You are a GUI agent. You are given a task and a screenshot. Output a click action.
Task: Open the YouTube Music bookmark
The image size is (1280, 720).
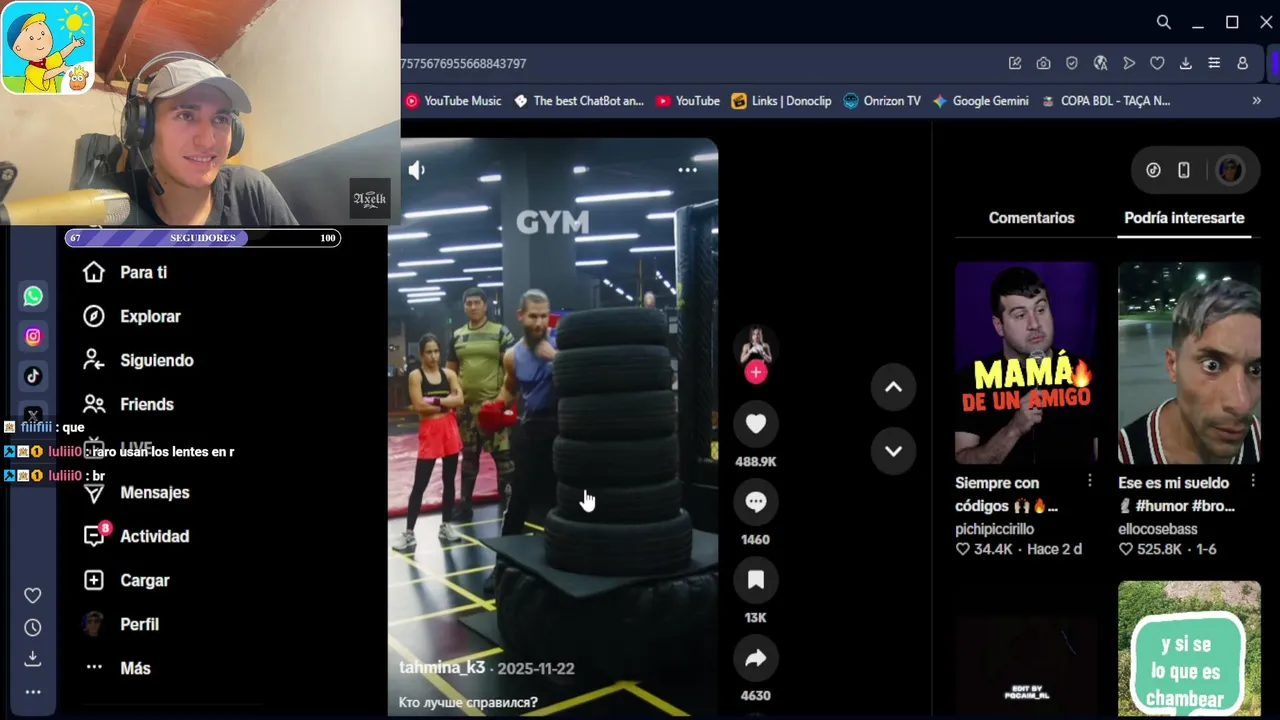[x=453, y=101]
